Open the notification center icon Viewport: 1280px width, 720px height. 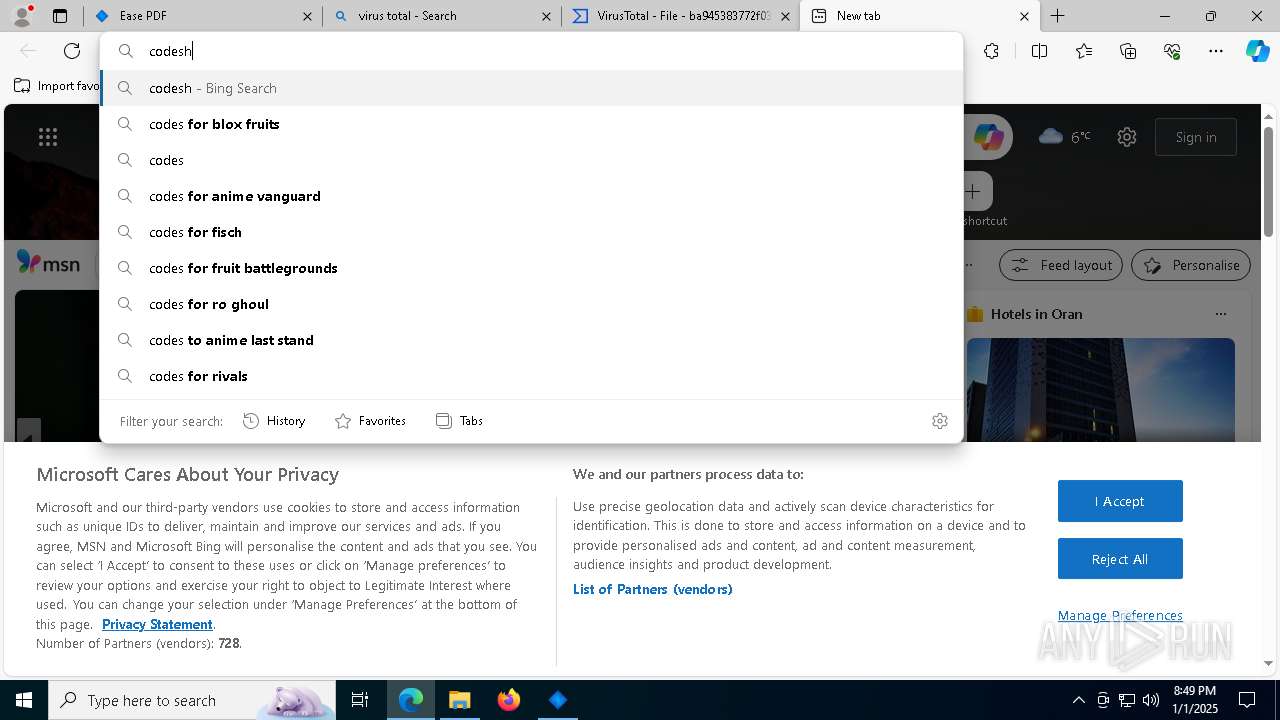pos(1247,700)
